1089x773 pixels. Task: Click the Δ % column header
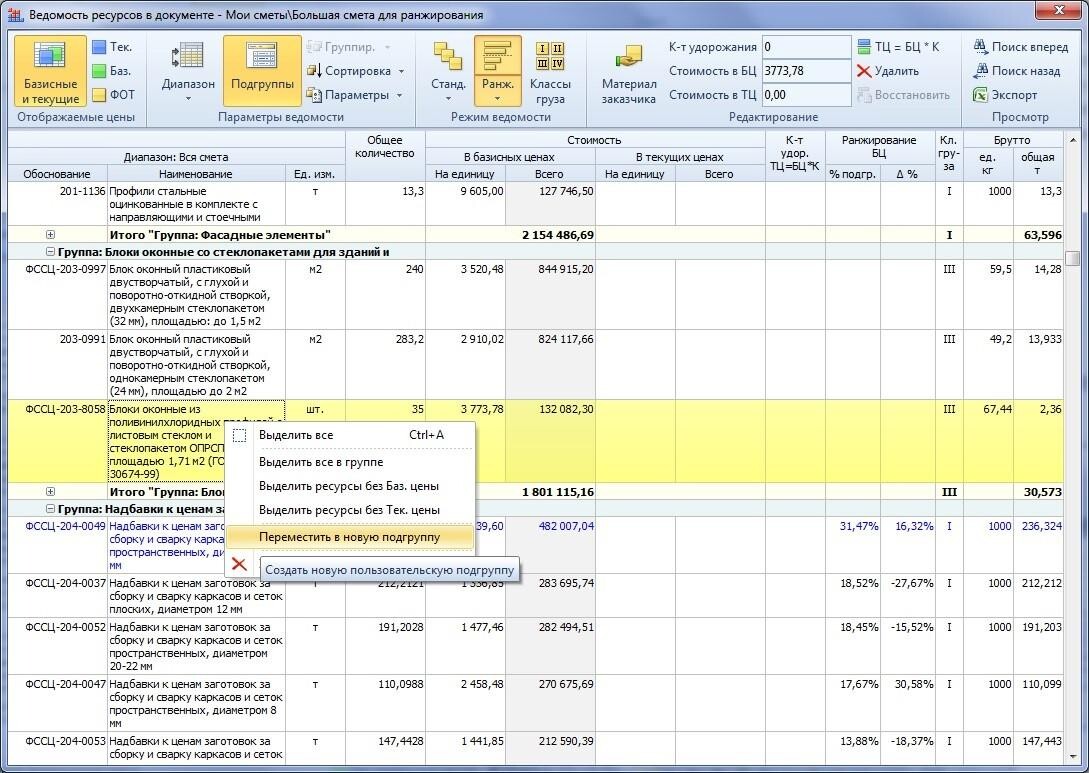(x=907, y=174)
